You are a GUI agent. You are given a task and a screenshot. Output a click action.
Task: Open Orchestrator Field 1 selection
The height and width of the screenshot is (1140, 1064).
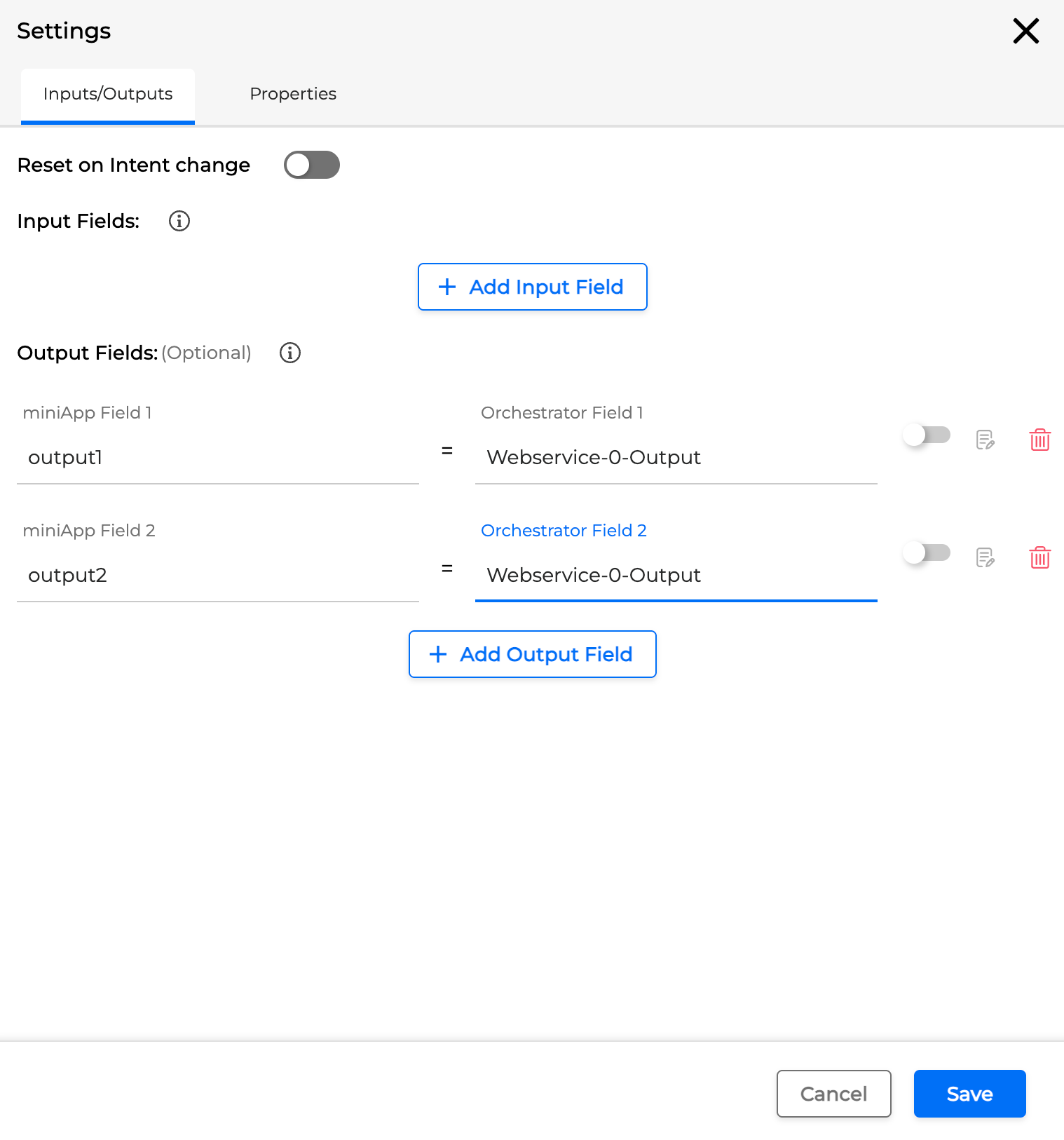(x=676, y=457)
